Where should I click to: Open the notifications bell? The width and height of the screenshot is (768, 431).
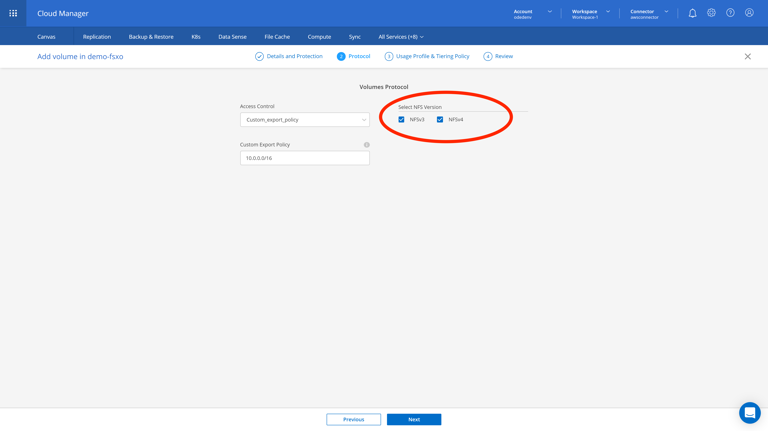coord(692,13)
